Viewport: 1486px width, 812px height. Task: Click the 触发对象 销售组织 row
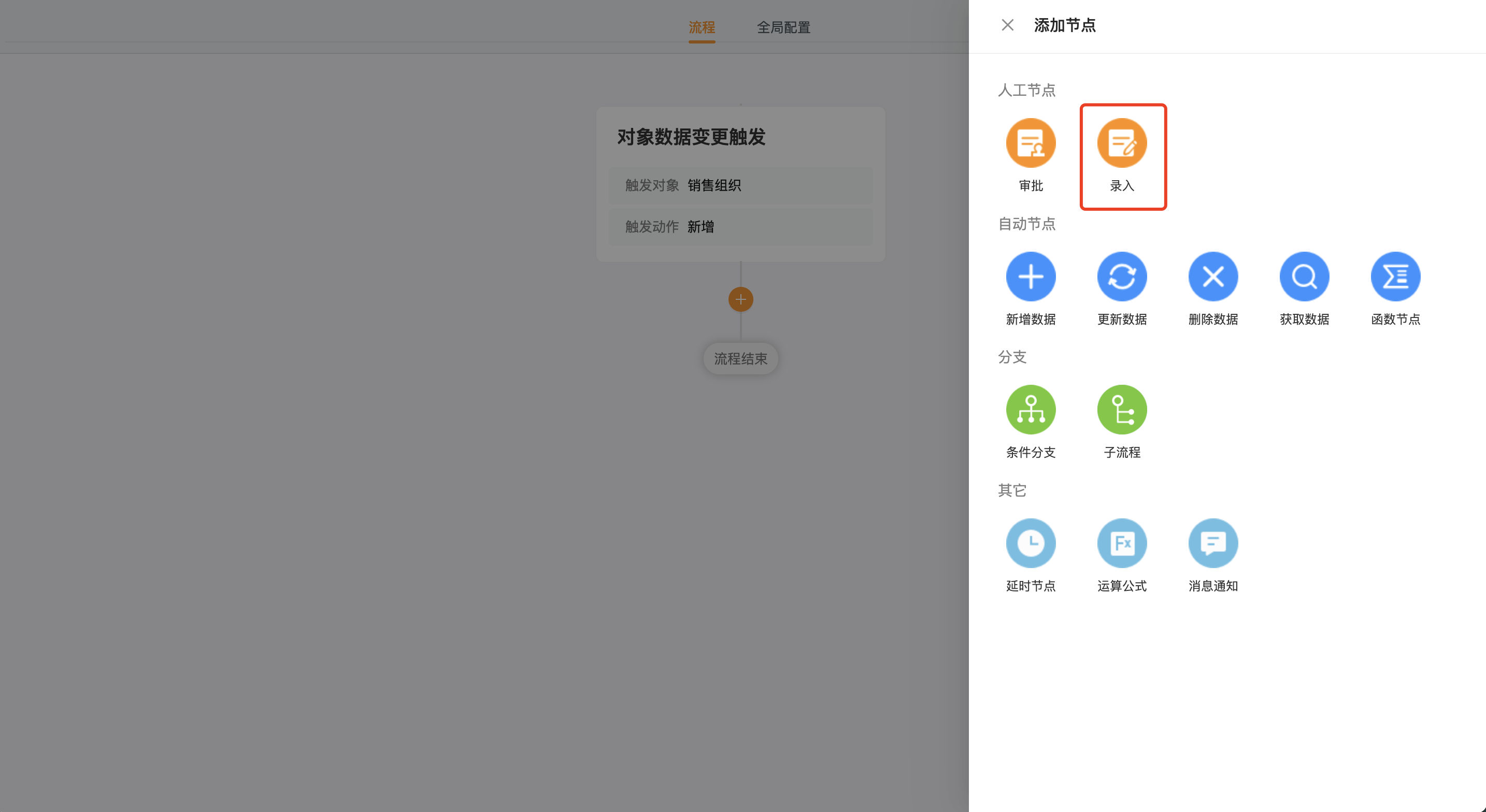[740, 185]
